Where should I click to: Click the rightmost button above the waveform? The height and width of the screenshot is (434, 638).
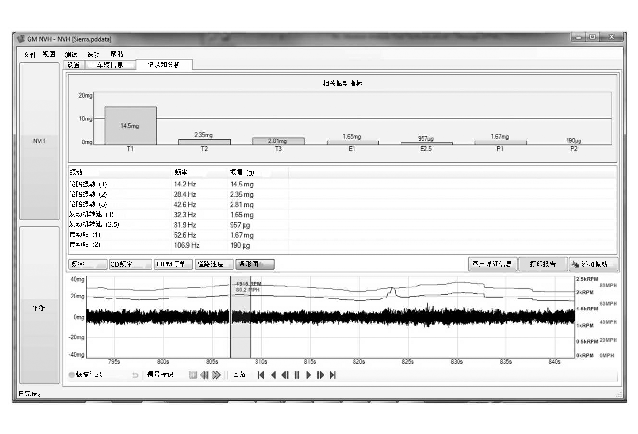pos(594,263)
